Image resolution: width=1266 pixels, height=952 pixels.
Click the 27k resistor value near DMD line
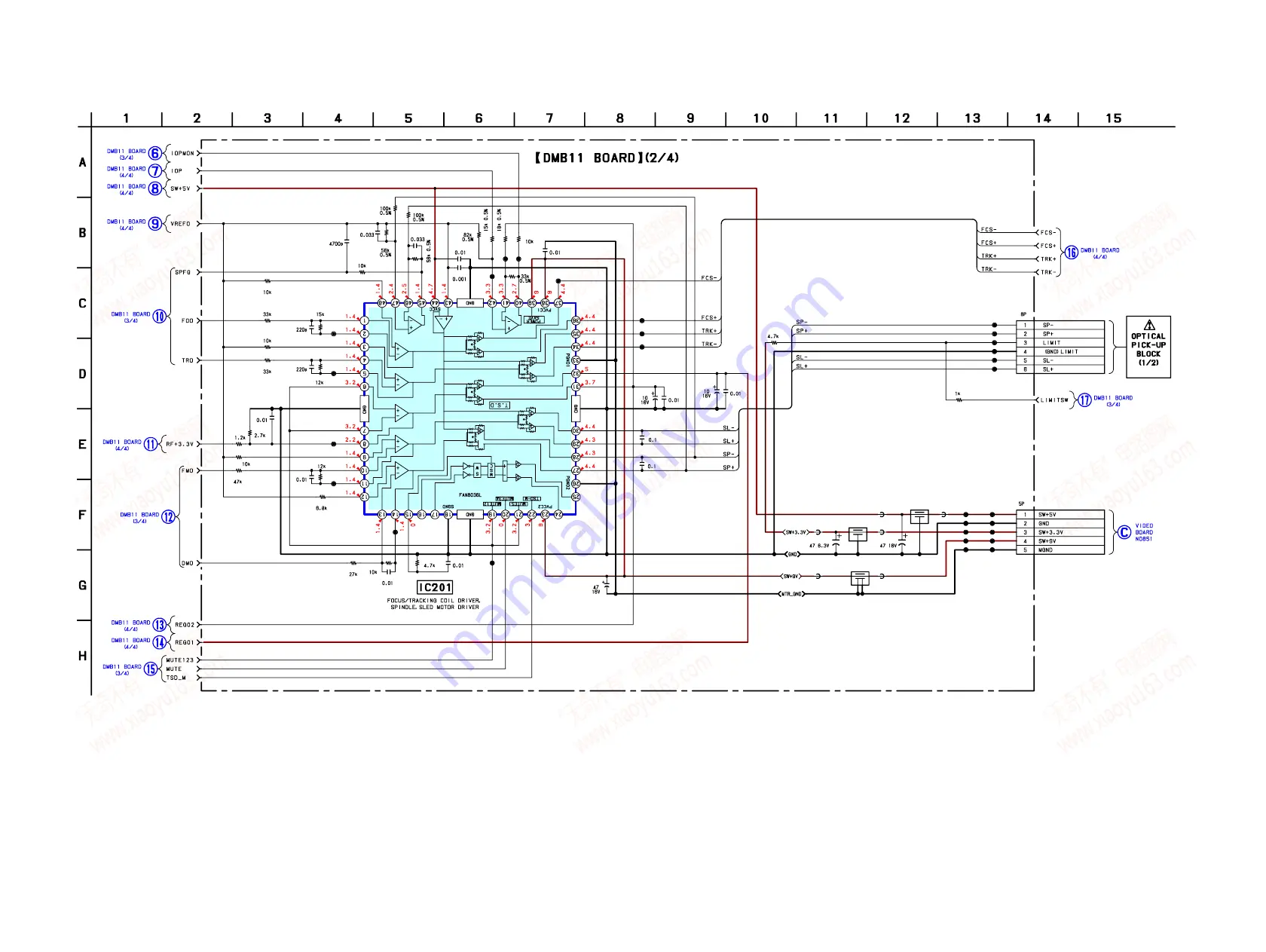tap(353, 574)
